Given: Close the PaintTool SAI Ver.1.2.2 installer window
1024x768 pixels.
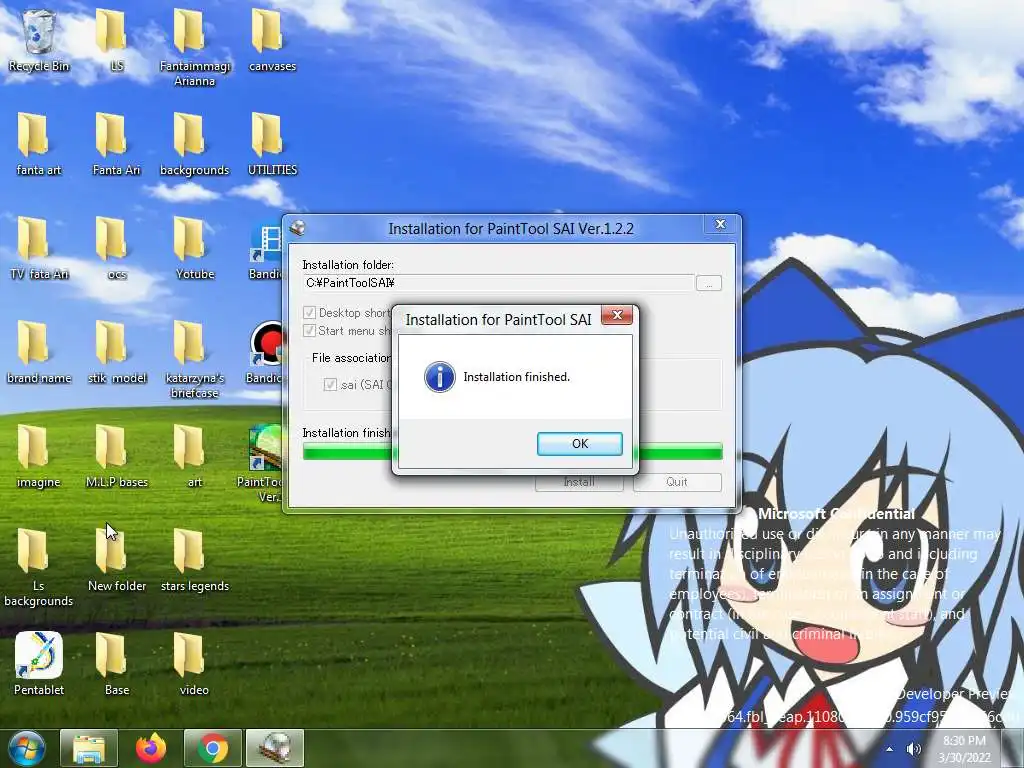Looking at the screenshot, I should tap(720, 225).
